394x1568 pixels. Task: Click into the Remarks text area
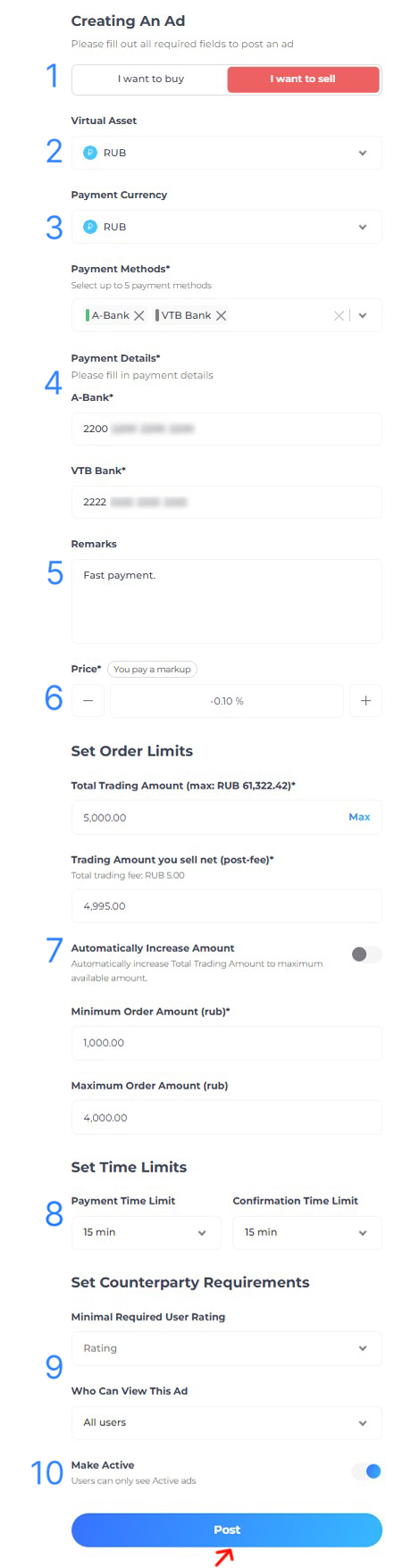point(227,601)
